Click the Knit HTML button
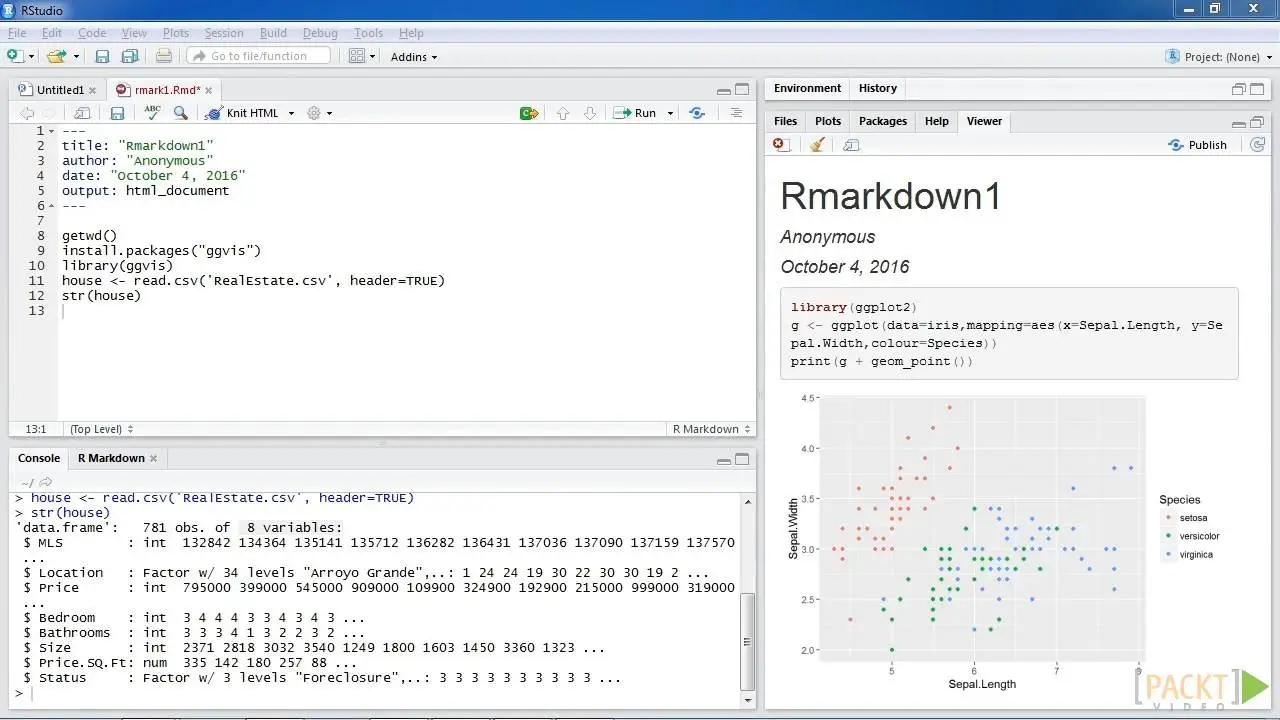Screen dimensions: 1280x720 242,113
